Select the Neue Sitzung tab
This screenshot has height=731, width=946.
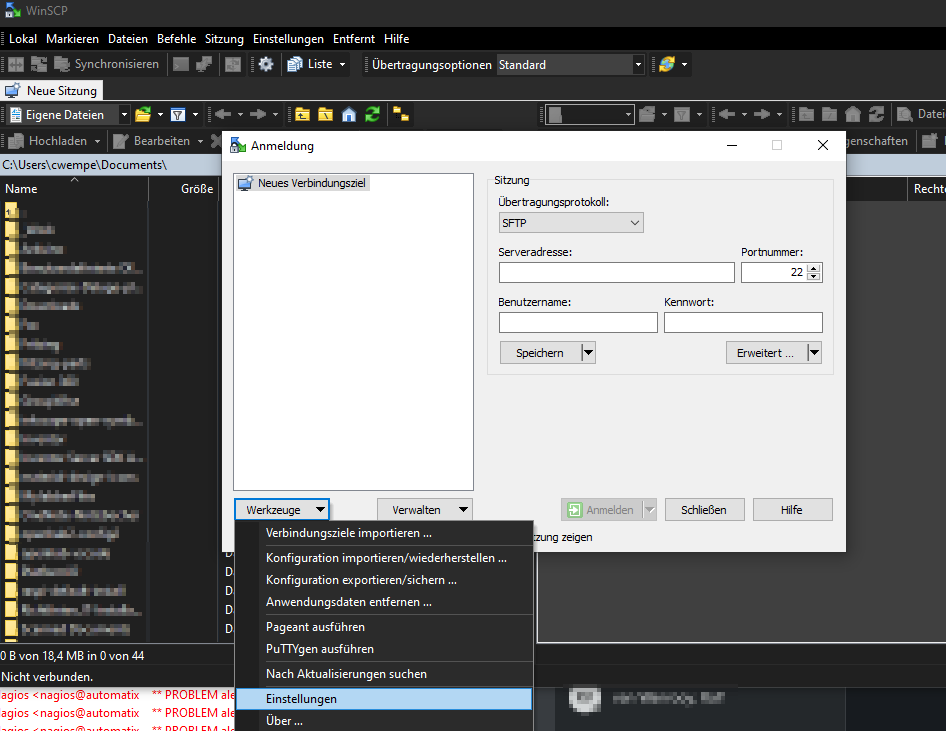[52, 90]
